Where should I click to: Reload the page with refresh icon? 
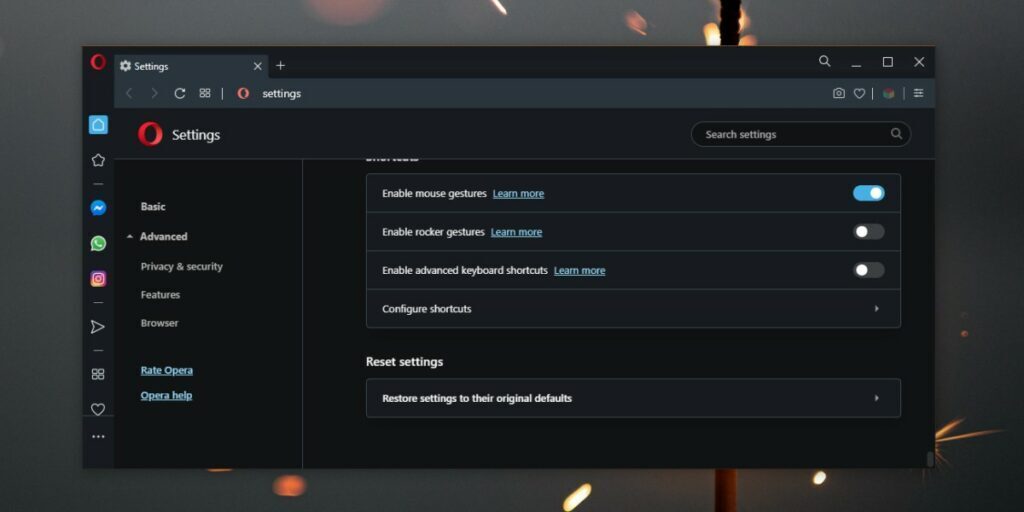tap(180, 93)
